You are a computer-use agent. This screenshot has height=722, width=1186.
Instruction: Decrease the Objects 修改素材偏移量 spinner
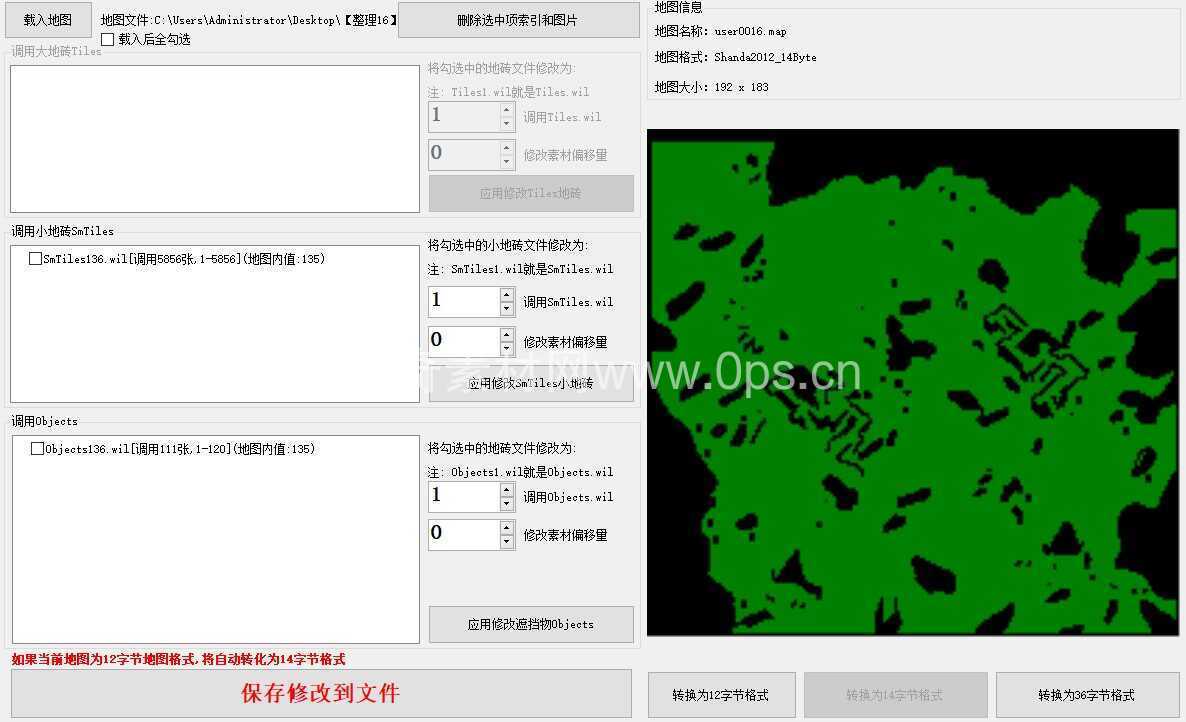click(x=507, y=542)
